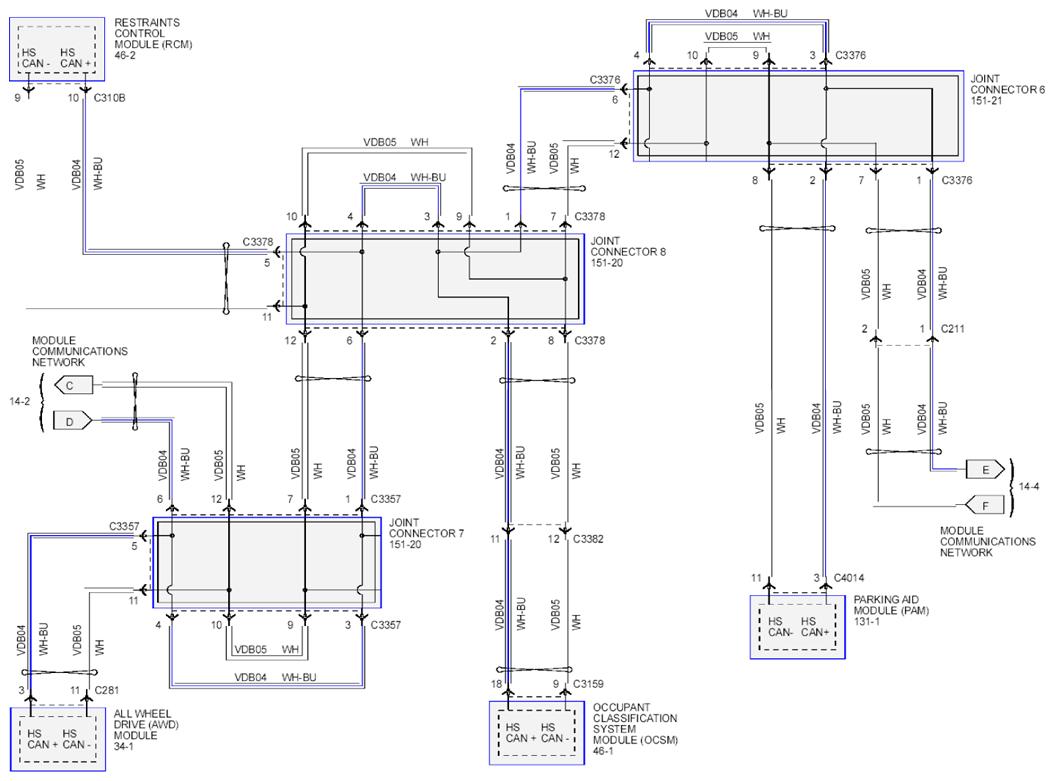Click the D reference arrow connector
1054x781 pixels.
[x=73, y=421]
